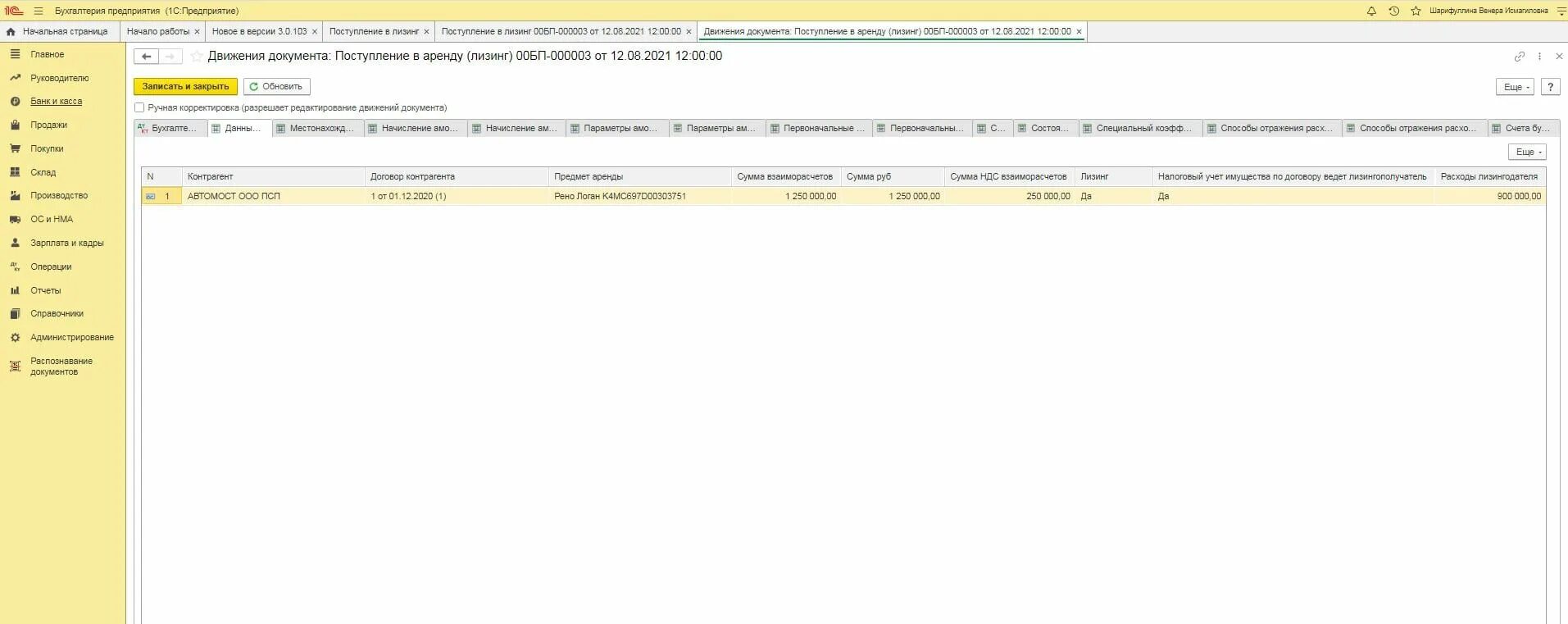Go forward with the right arrow
1568x624 pixels.
tap(170, 57)
